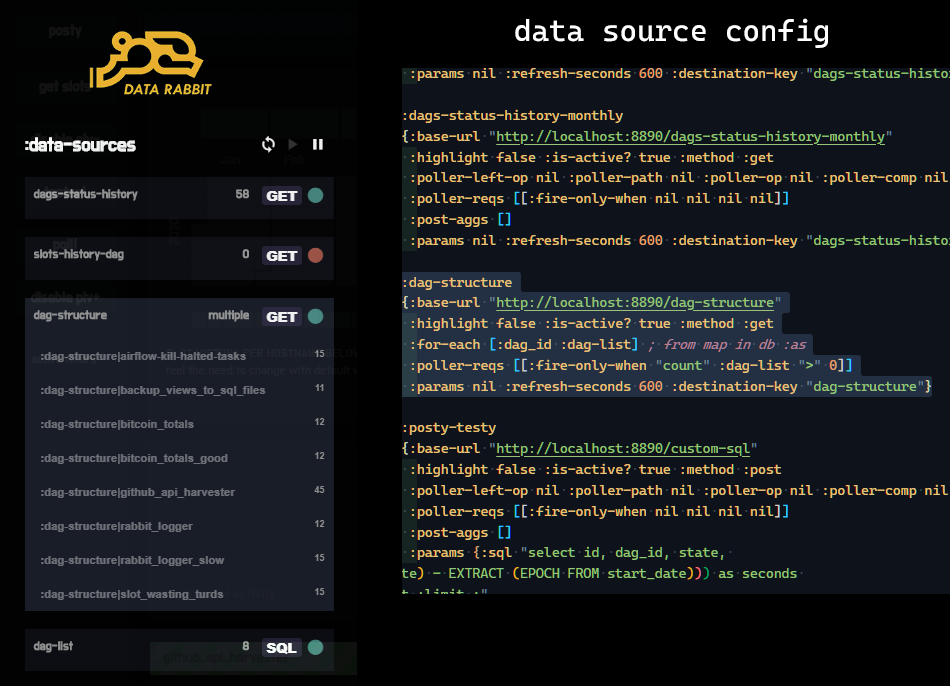Screen dimensions: 950x686
Task: Click the 'from map in db :as' comment
Action: (x=734, y=345)
